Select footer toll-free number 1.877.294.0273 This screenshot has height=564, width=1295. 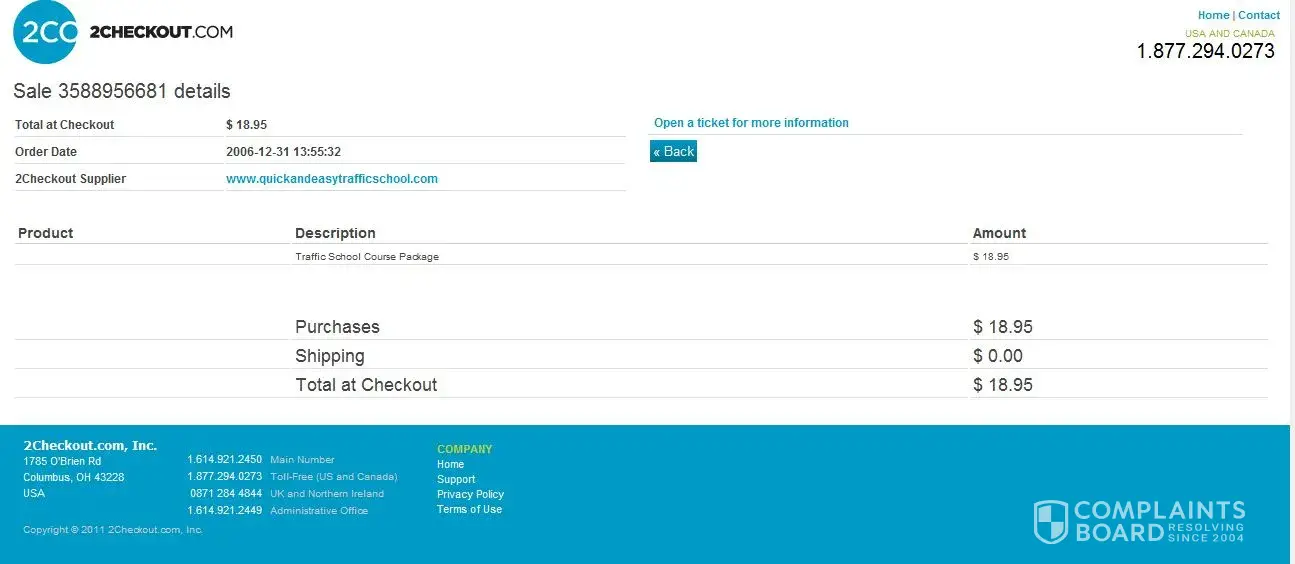tap(225, 477)
